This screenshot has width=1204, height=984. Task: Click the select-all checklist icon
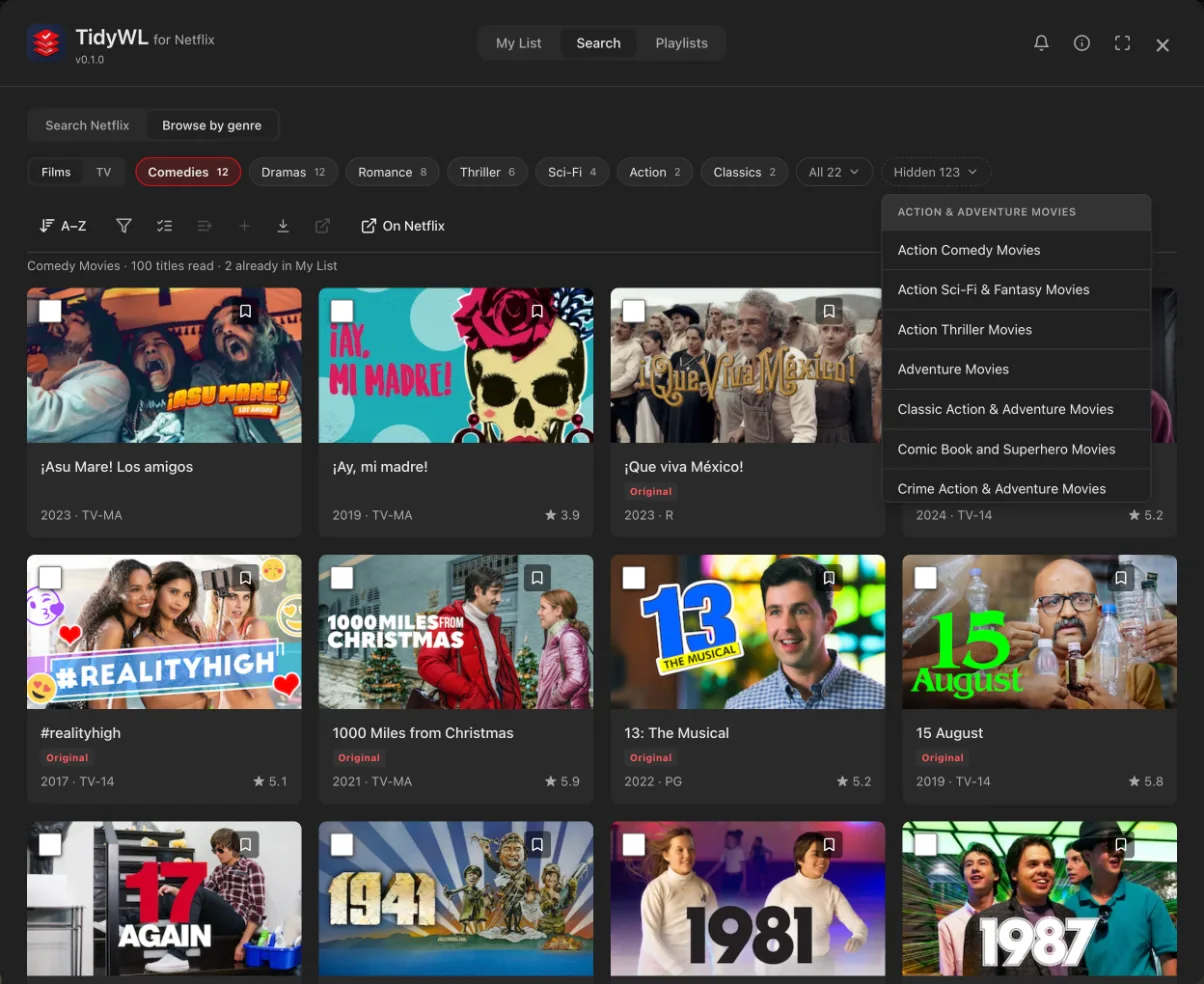point(165,226)
